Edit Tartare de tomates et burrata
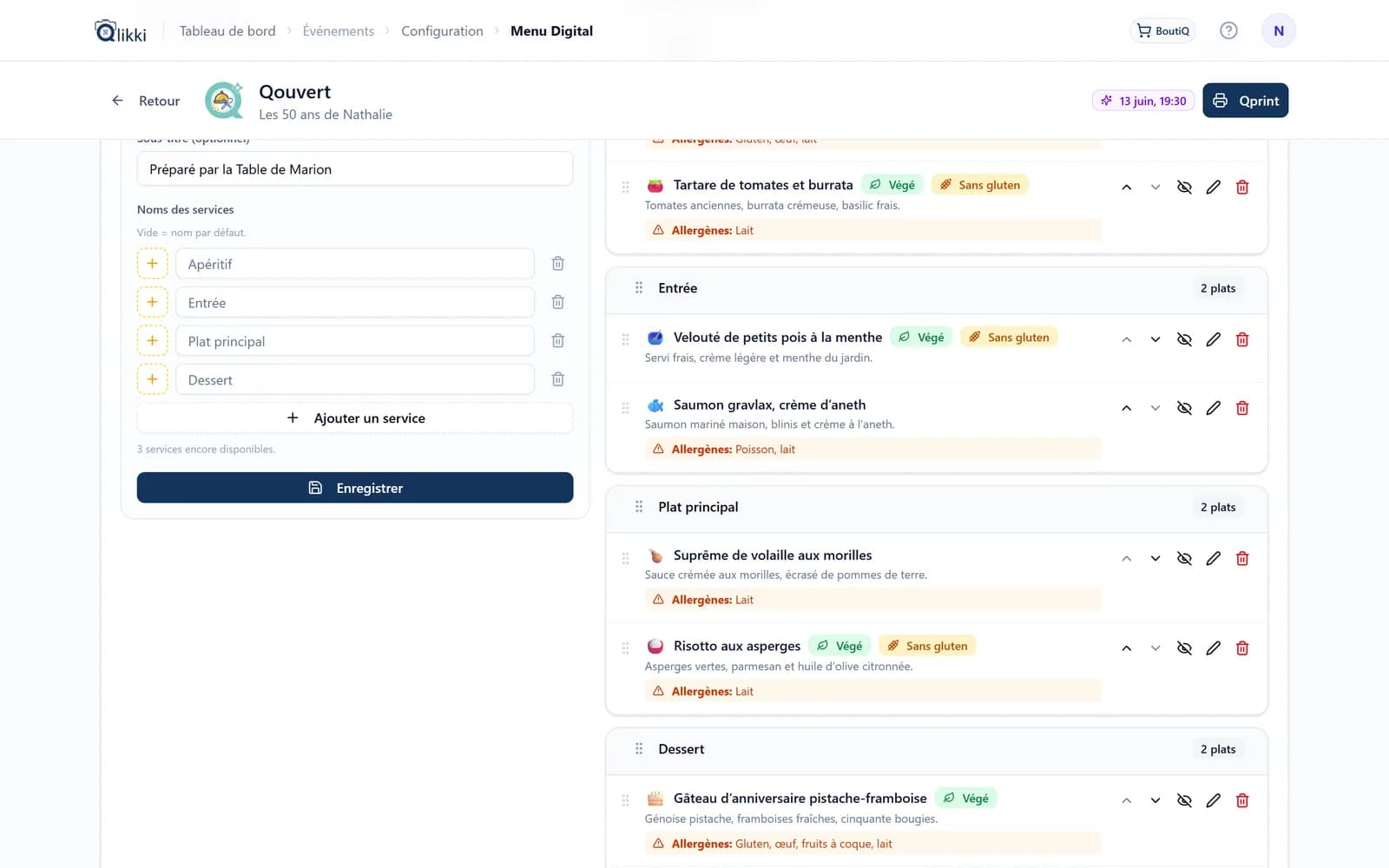Screen dimensions: 1389x868 [1213, 187]
